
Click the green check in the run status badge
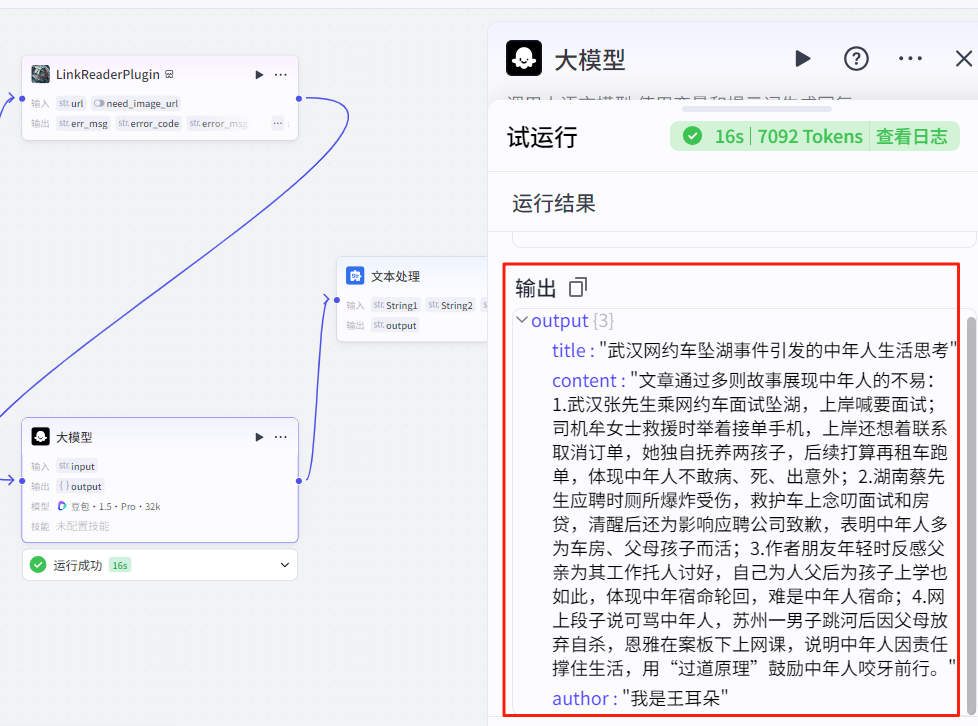click(x=692, y=136)
